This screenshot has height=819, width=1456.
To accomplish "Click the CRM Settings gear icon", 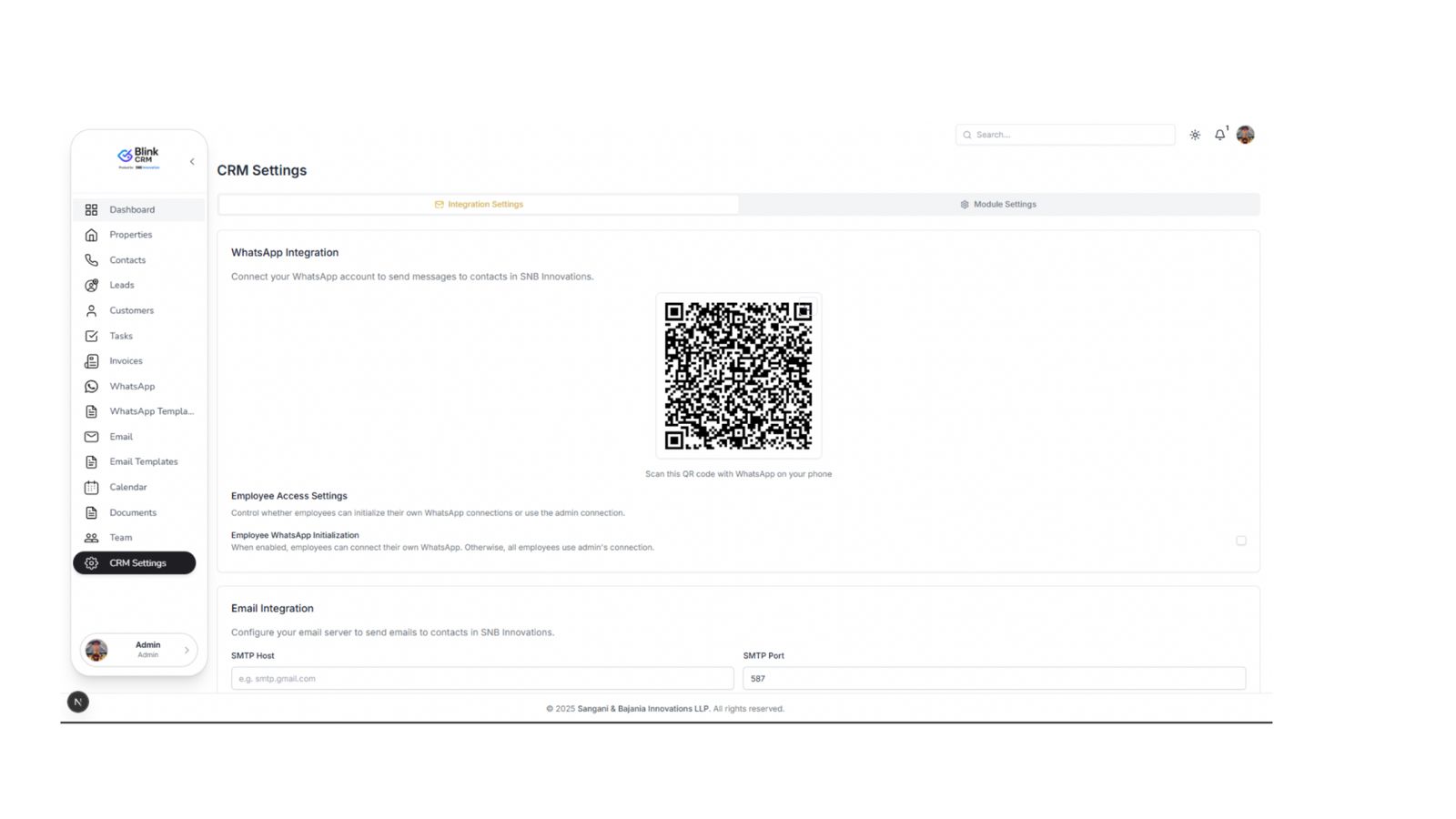I will pyautogui.click(x=91, y=563).
